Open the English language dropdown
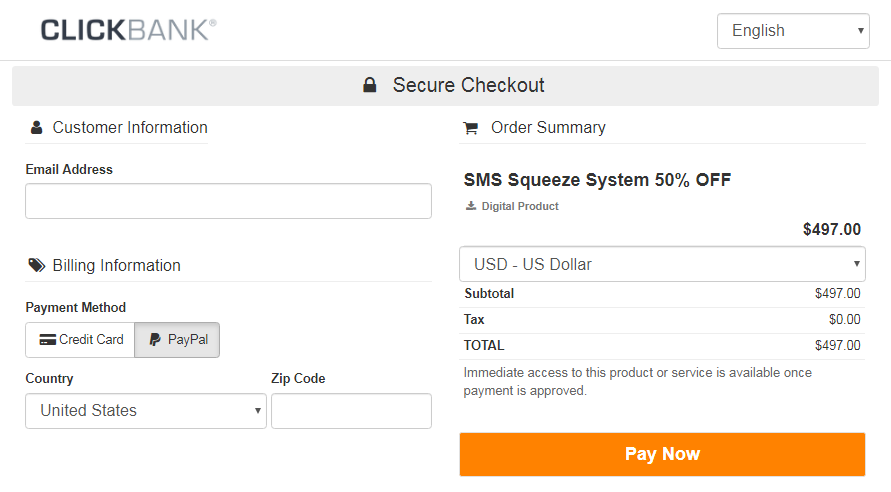This screenshot has width=891, height=492. (793, 31)
